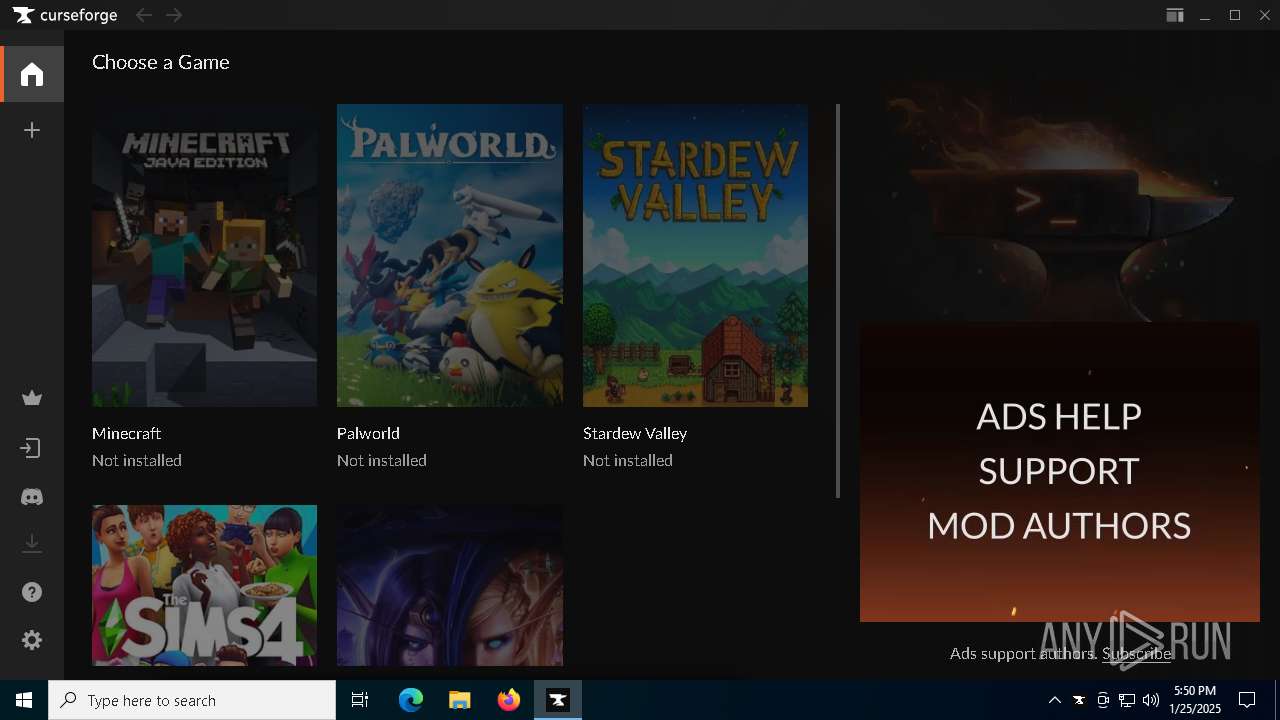The height and width of the screenshot is (720, 1280).
Task: Click the forward navigation arrow
Action: (x=174, y=15)
